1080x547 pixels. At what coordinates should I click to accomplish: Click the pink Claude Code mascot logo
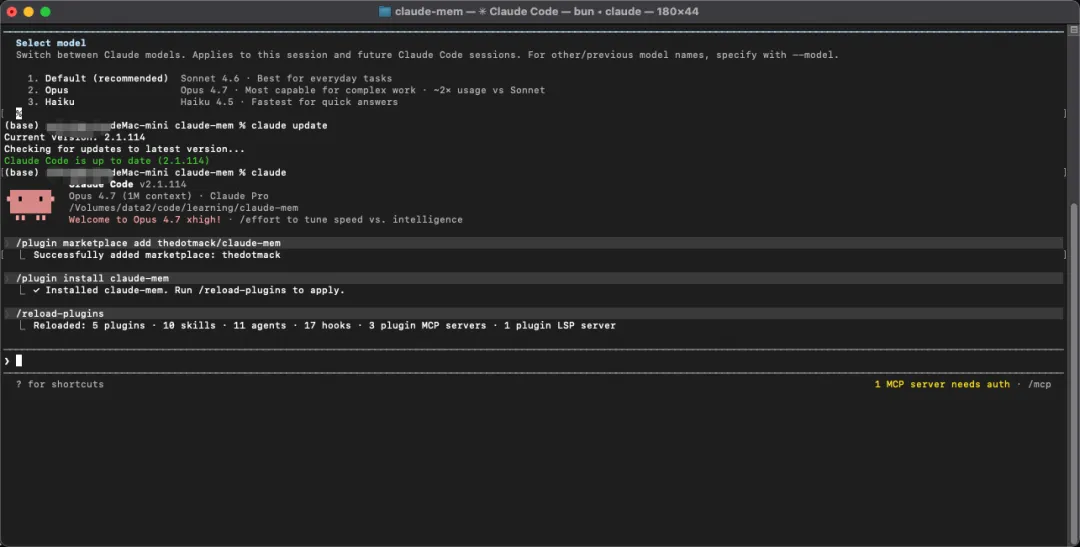pyautogui.click(x=30, y=205)
